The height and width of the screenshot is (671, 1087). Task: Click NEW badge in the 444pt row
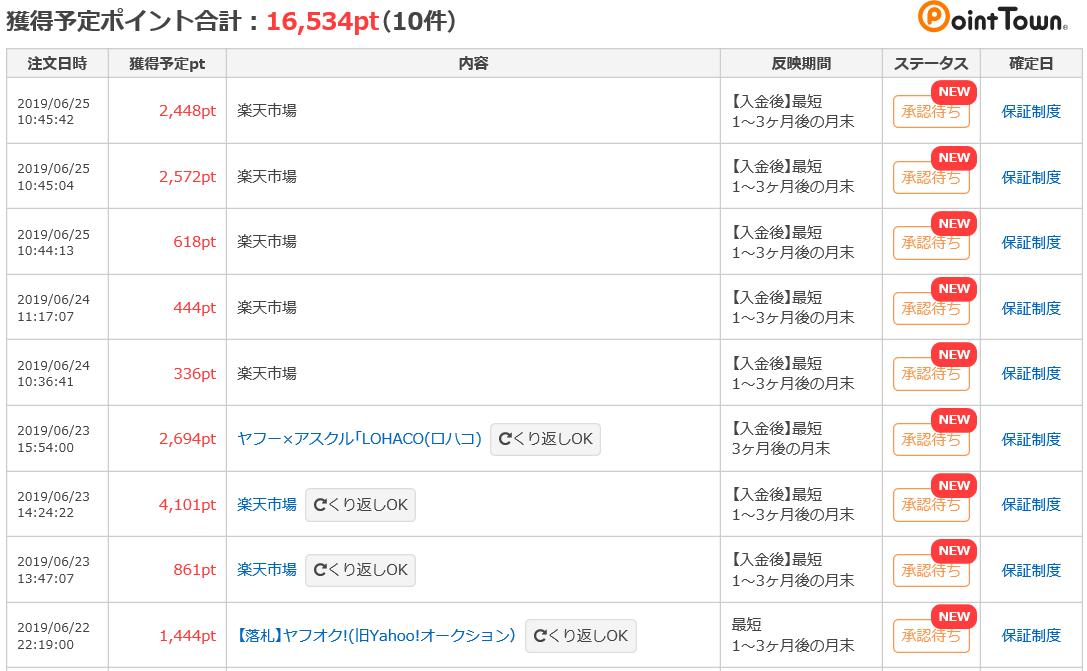[954, 289]
